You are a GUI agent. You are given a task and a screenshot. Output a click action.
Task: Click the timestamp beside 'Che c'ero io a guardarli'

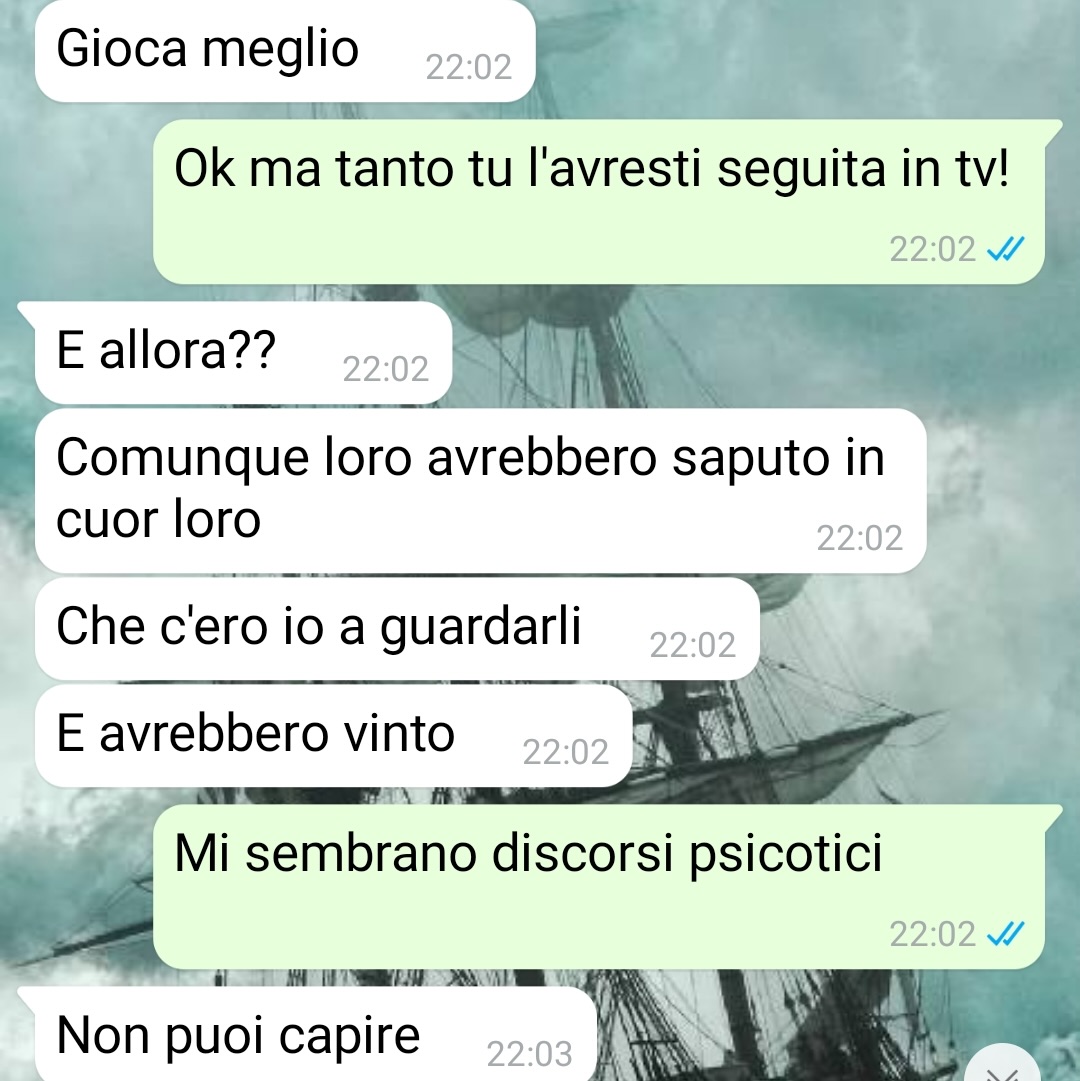click(693, 645)
